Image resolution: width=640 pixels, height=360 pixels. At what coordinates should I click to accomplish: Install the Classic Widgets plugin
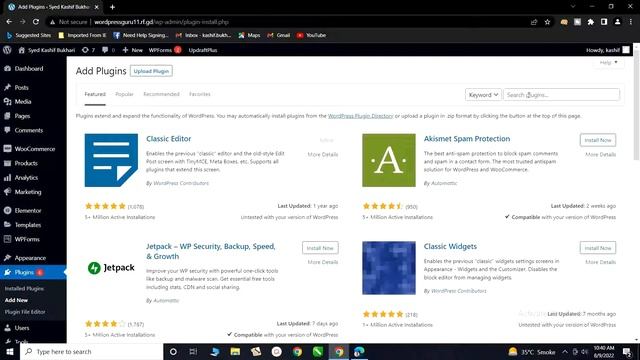coord(598,248)
